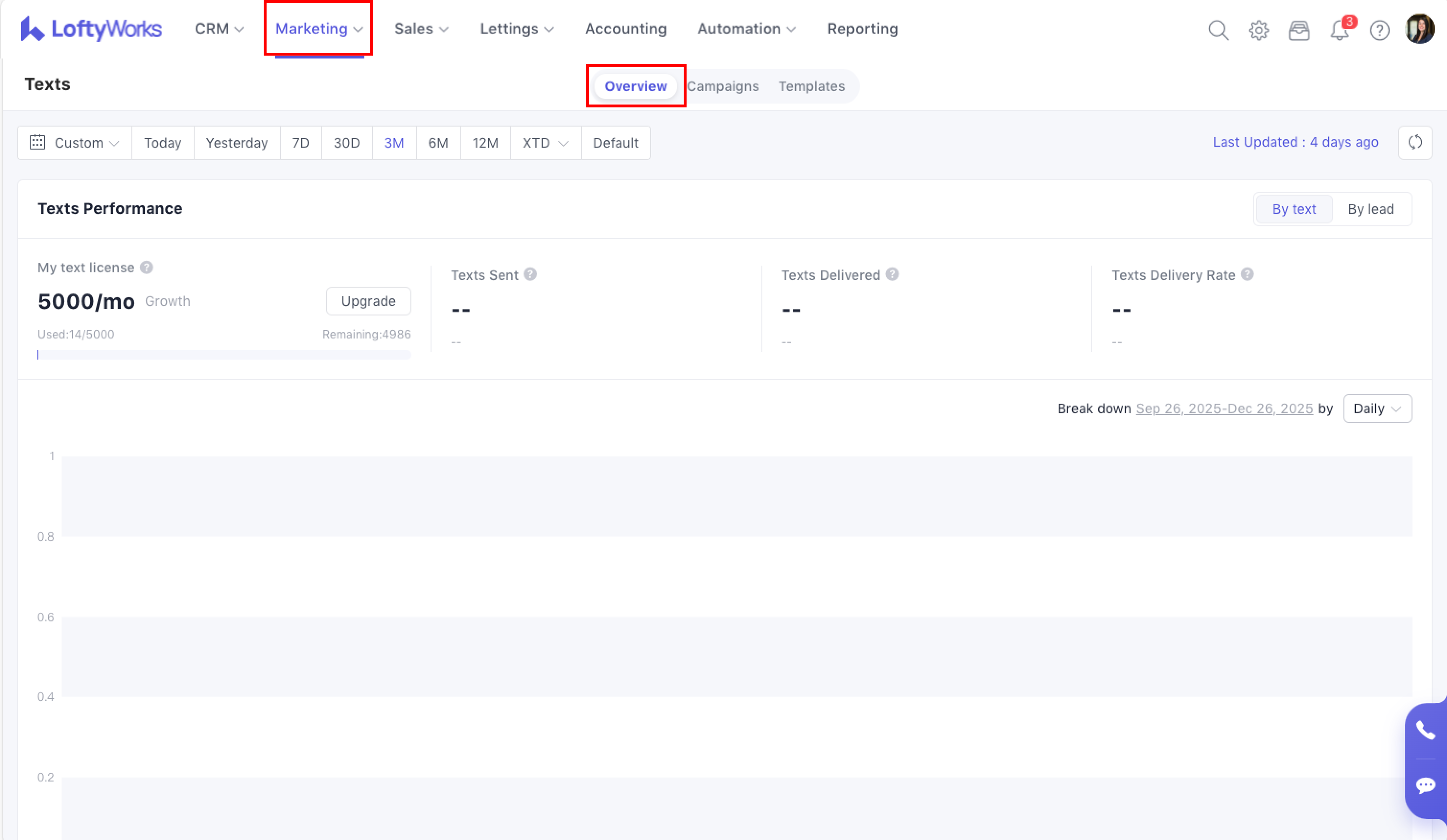Click the floating phone call icon
The image size is (1447, 840).
tap(1425, 730)
